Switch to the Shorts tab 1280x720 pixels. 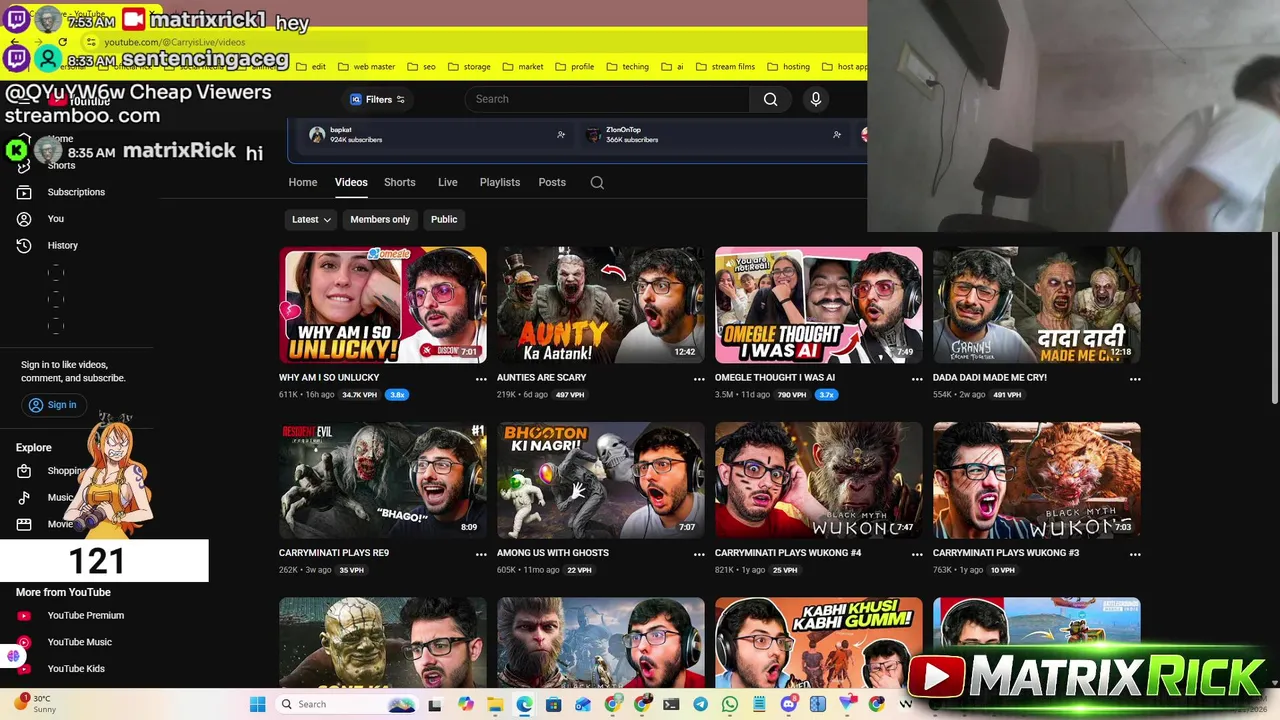pyautogui.click(x=399, y=182)
